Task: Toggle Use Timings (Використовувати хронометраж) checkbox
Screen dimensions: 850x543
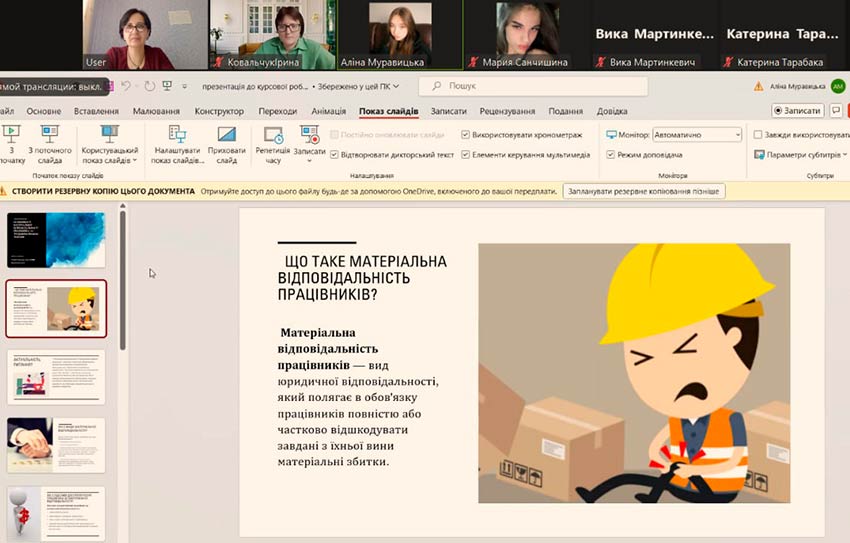Action: coord(466,134)
